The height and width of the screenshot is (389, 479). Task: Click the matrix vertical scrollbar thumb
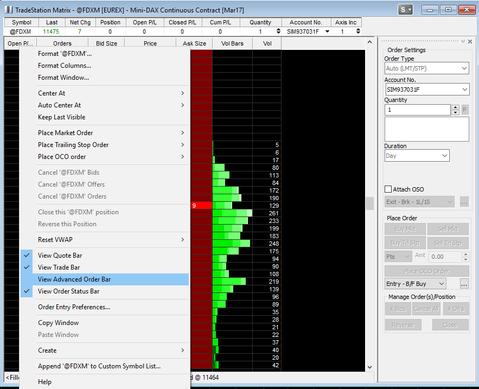[x=370, y=203]
